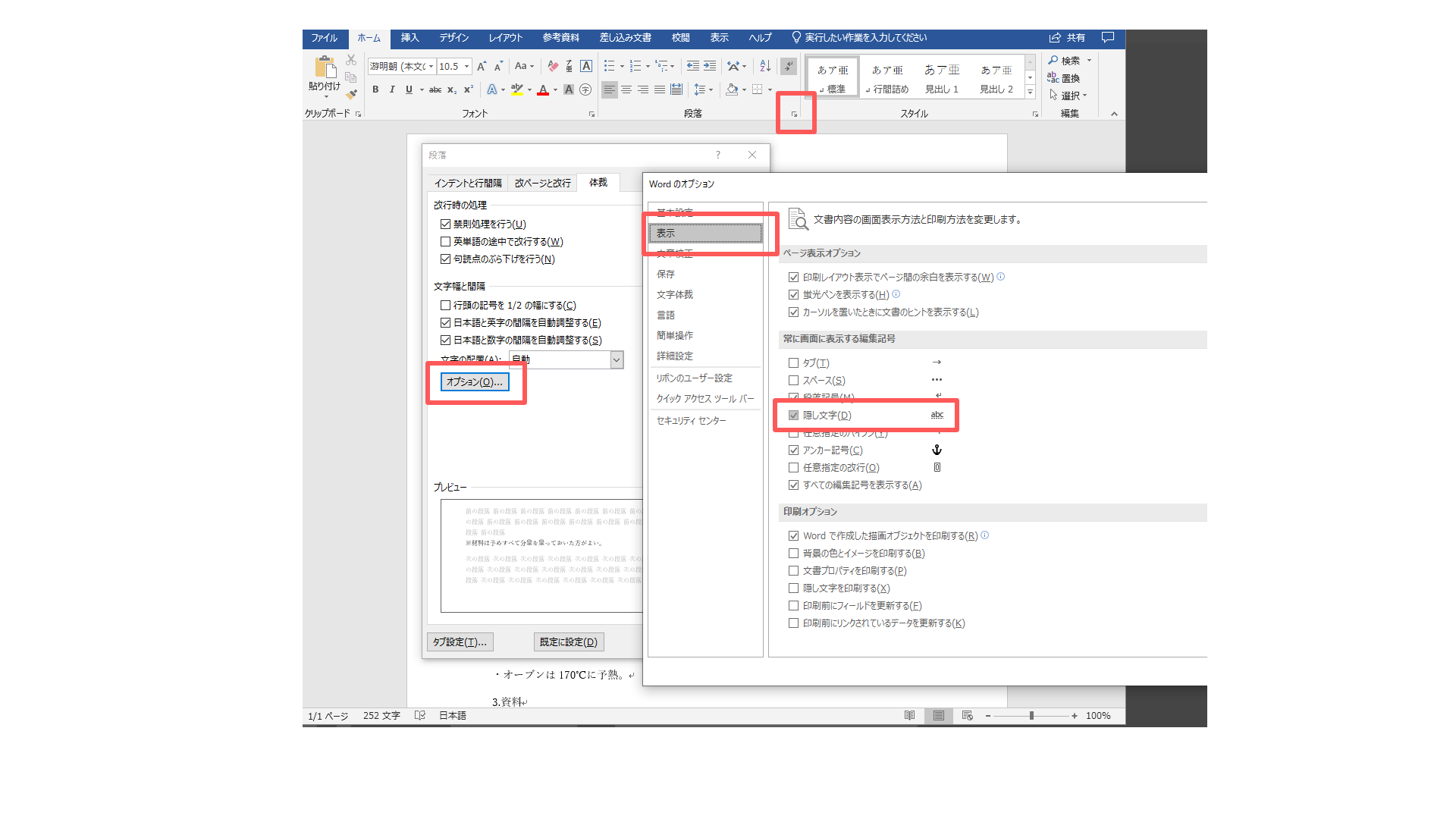Open the paragraph dialog launcher icon

point(793,113)
